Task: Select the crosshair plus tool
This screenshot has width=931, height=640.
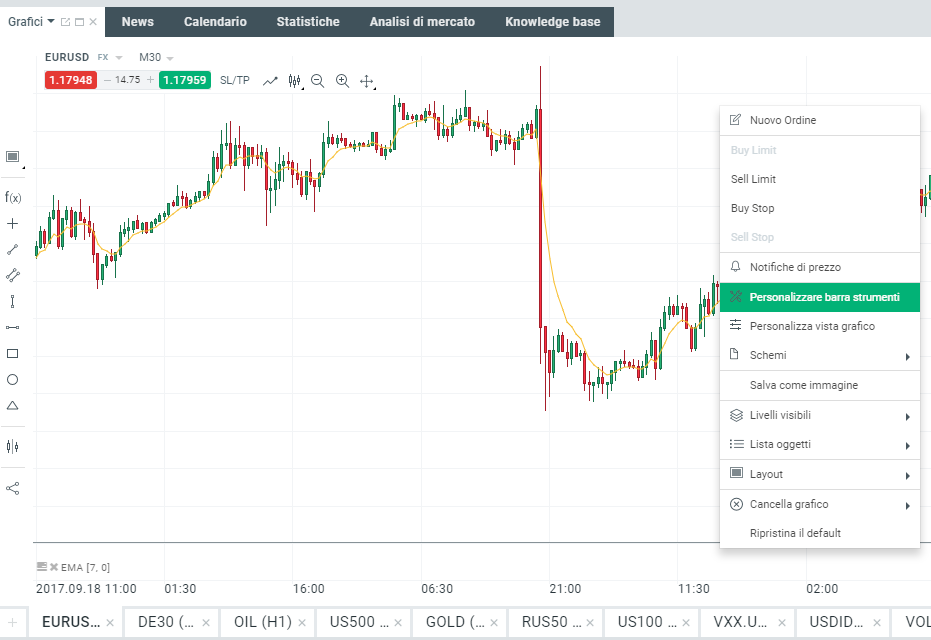Action: 13,223
